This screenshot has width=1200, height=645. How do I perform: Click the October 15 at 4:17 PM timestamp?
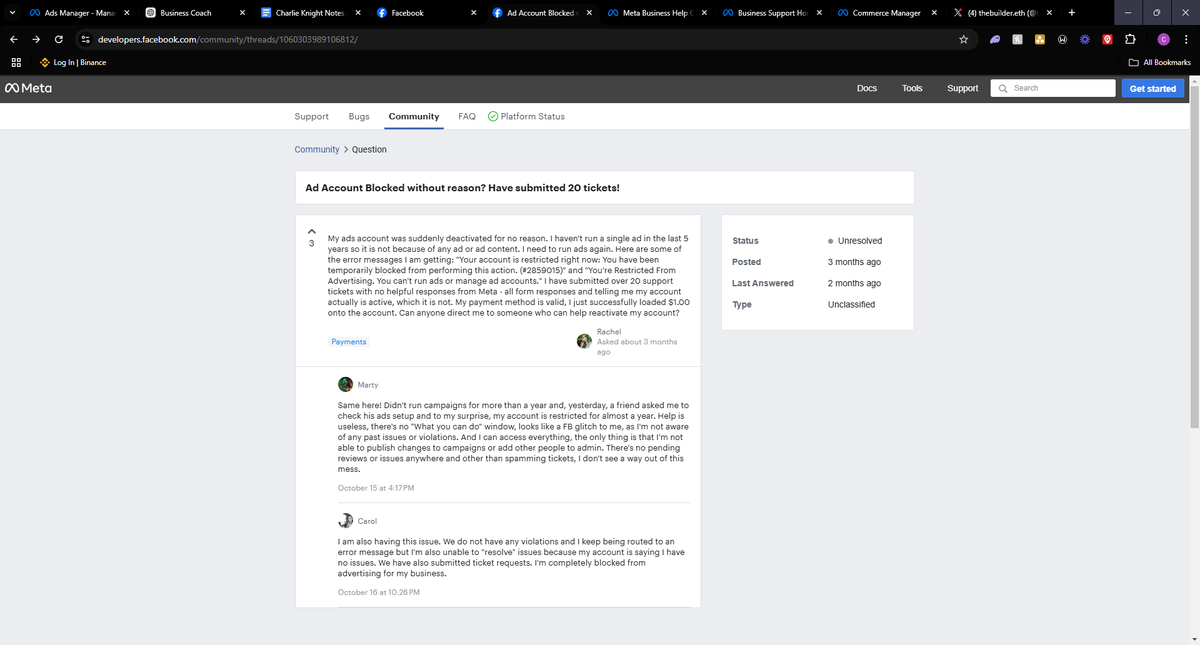click(376, 487)
